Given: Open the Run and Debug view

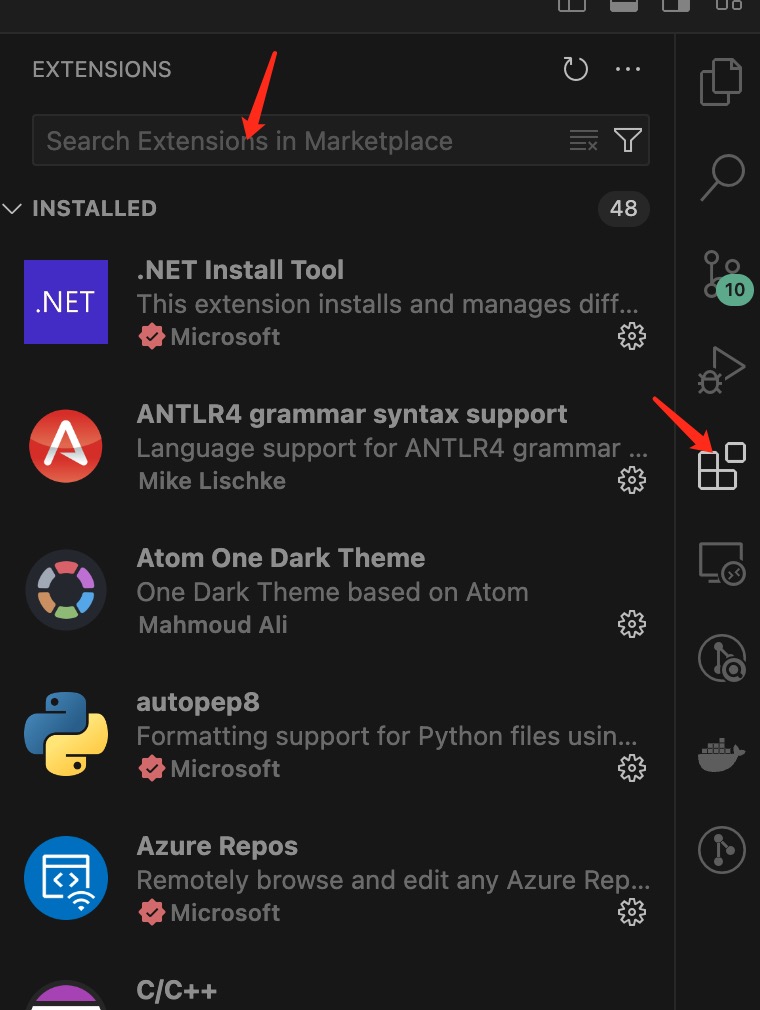Looking at the screenshot, I should point(721,370).
